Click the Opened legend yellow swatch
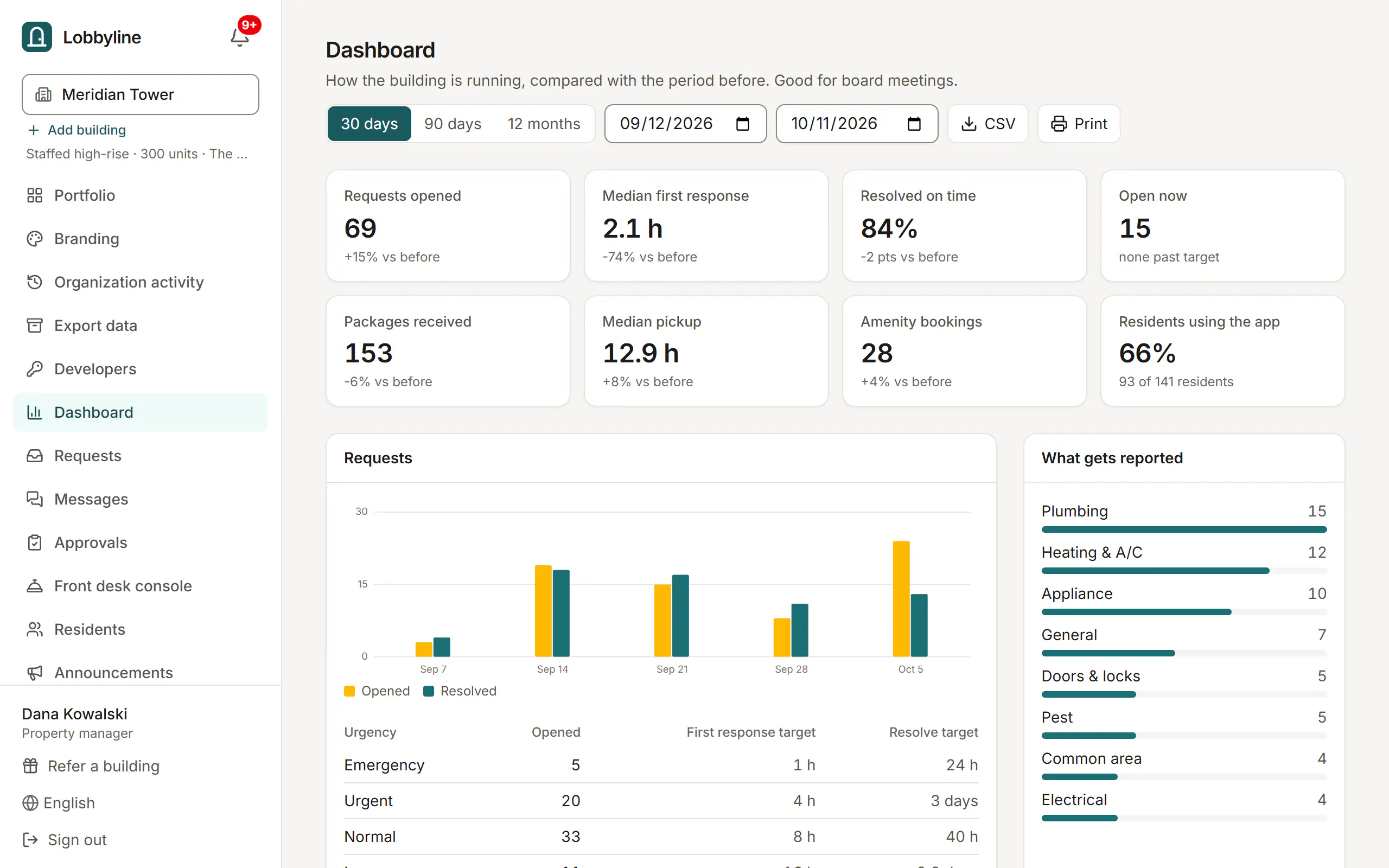This screenshot has width=1389, height=868. [x=349, y=691]
